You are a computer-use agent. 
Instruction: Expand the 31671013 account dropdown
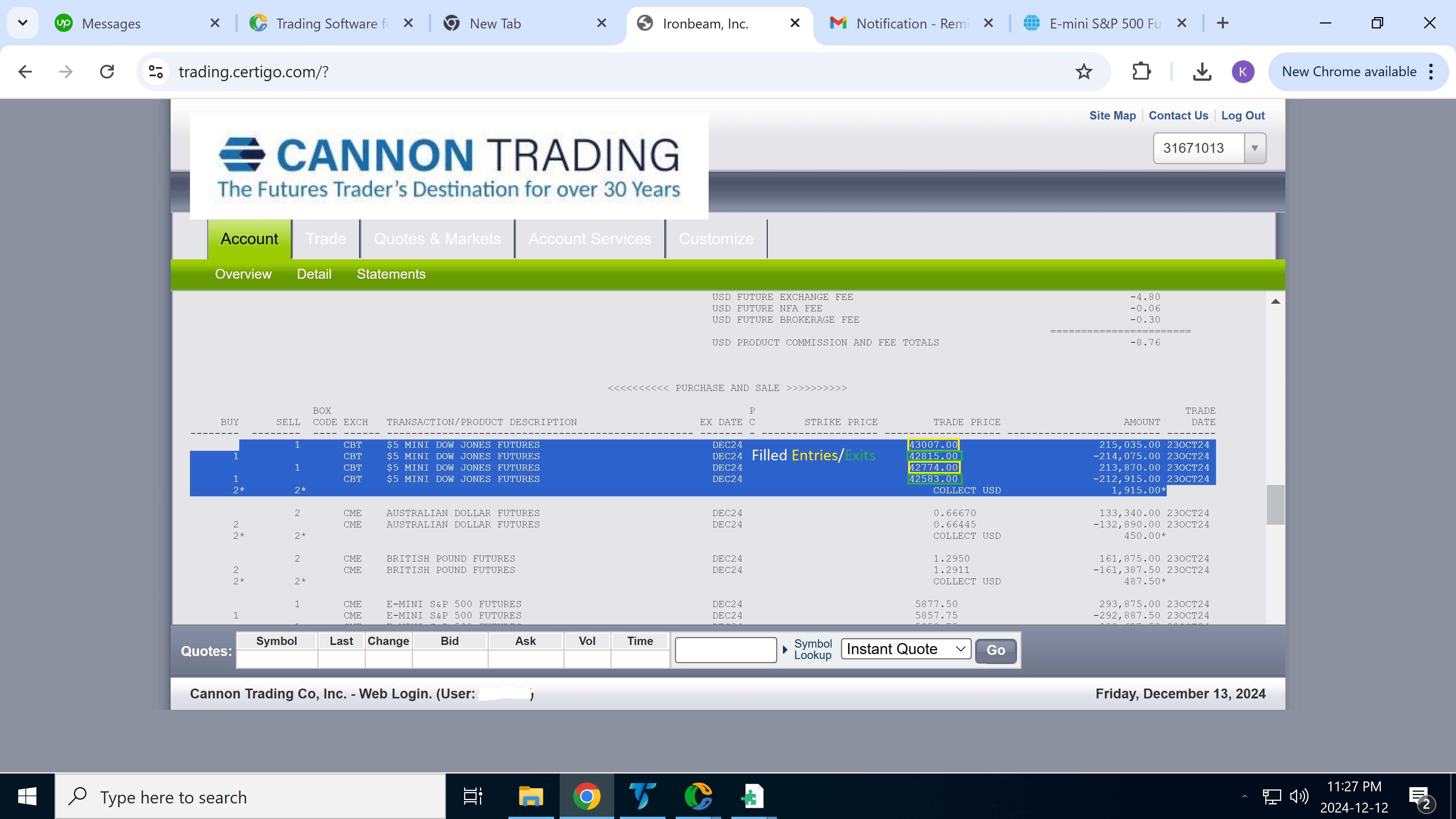[x=1254, y=148]
